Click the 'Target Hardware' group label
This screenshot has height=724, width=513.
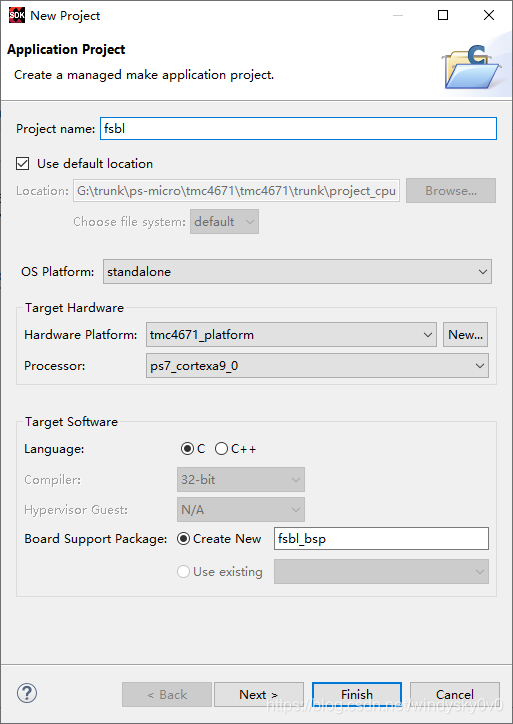pos(74,308)
